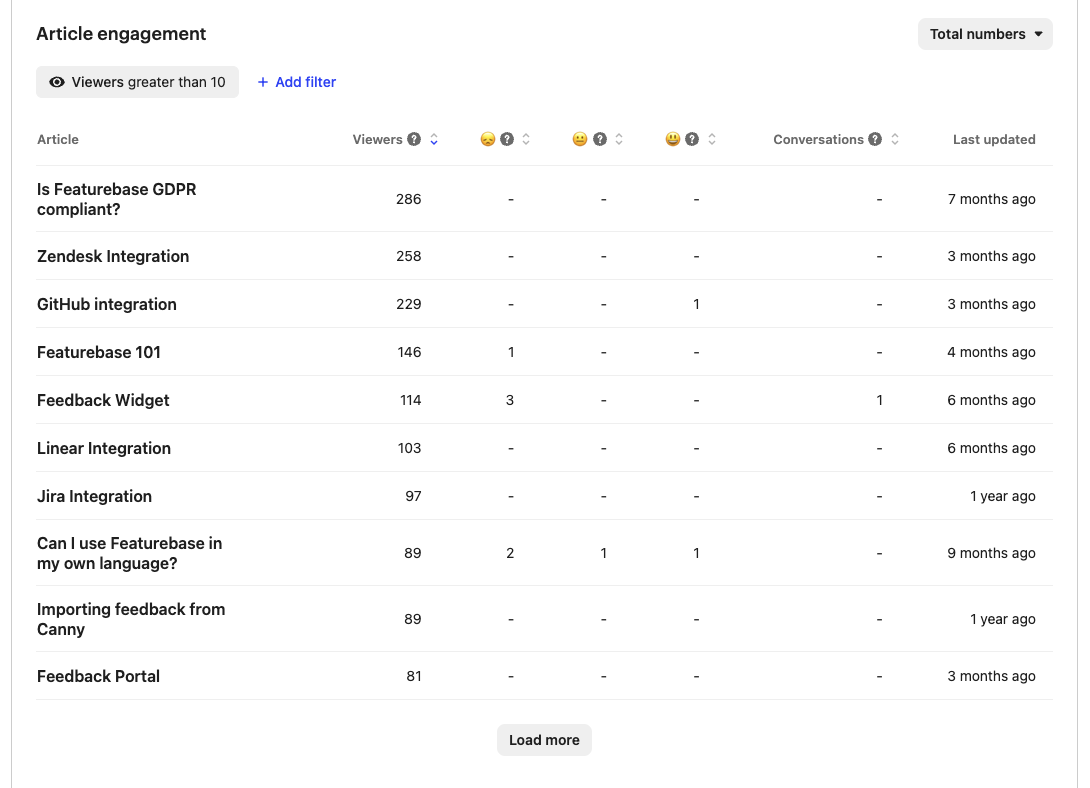Screen dimensions: 1090x788
Task: Select the Feedback Widget article row
Action: pos(103,400)
